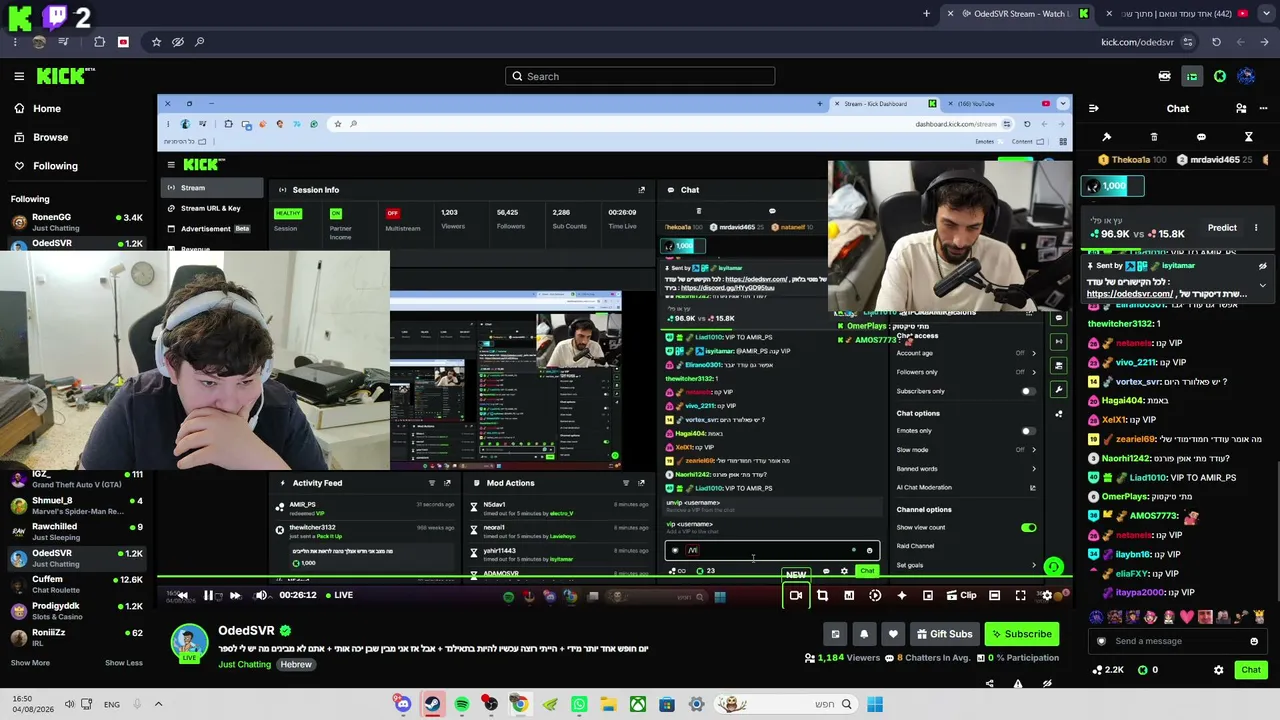
Task: Toggle Subscribers only in streamed dashboard
Action: point(1028,391)
